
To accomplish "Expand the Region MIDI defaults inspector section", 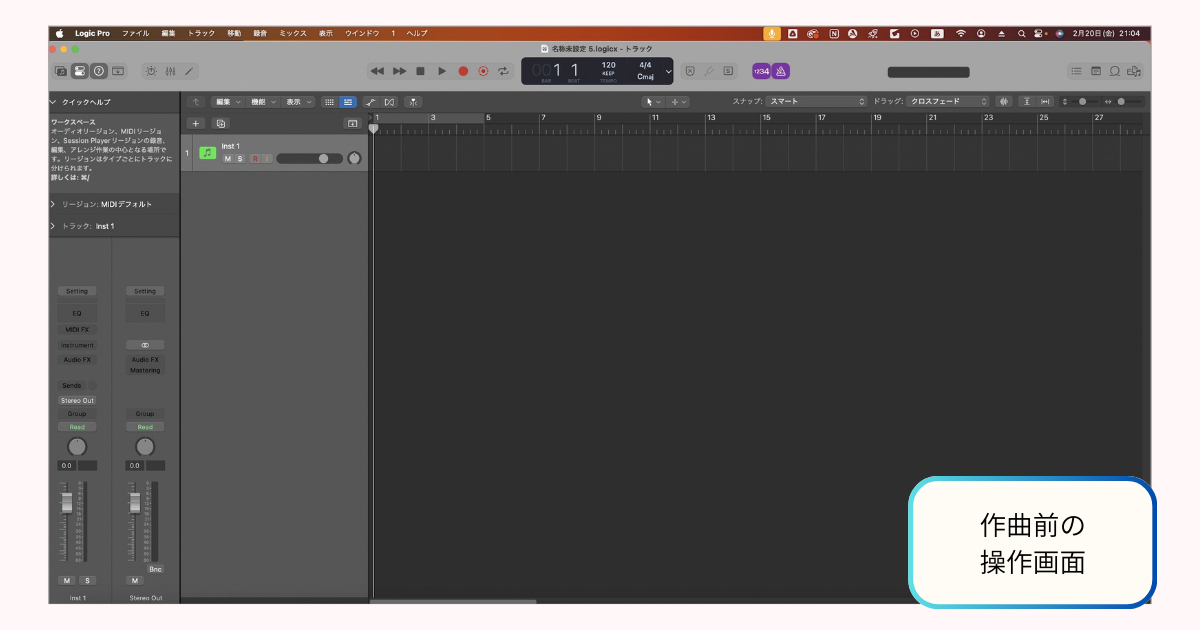I will coord(53,204).
